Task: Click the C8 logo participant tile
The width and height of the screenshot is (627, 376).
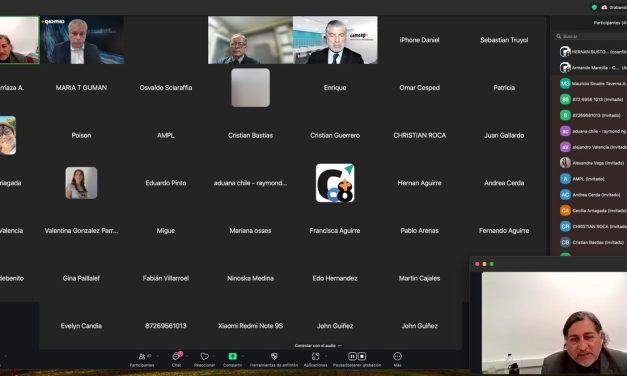Action: pos(335,183)
